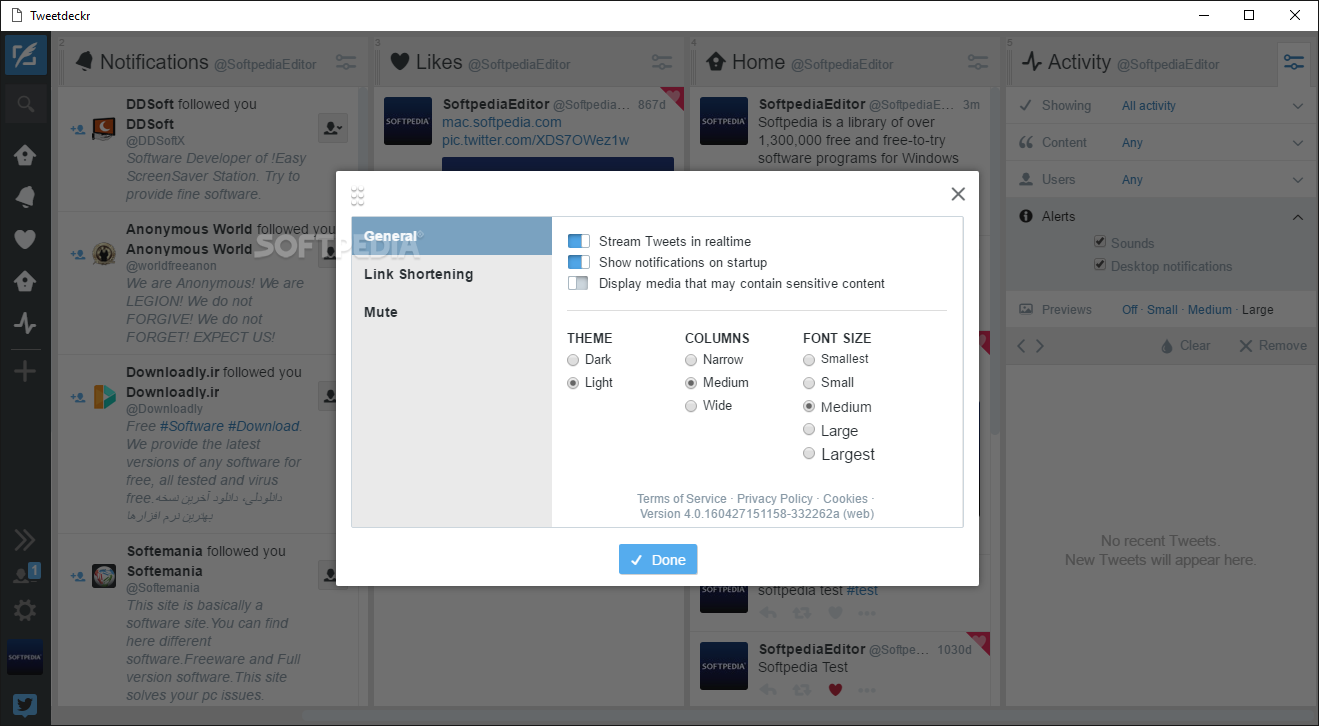The width and height of the screenshot is (1319, 726).
Task: Enable Display media with sensitive content
Action: pyautogui.click(x=579, y=283)
